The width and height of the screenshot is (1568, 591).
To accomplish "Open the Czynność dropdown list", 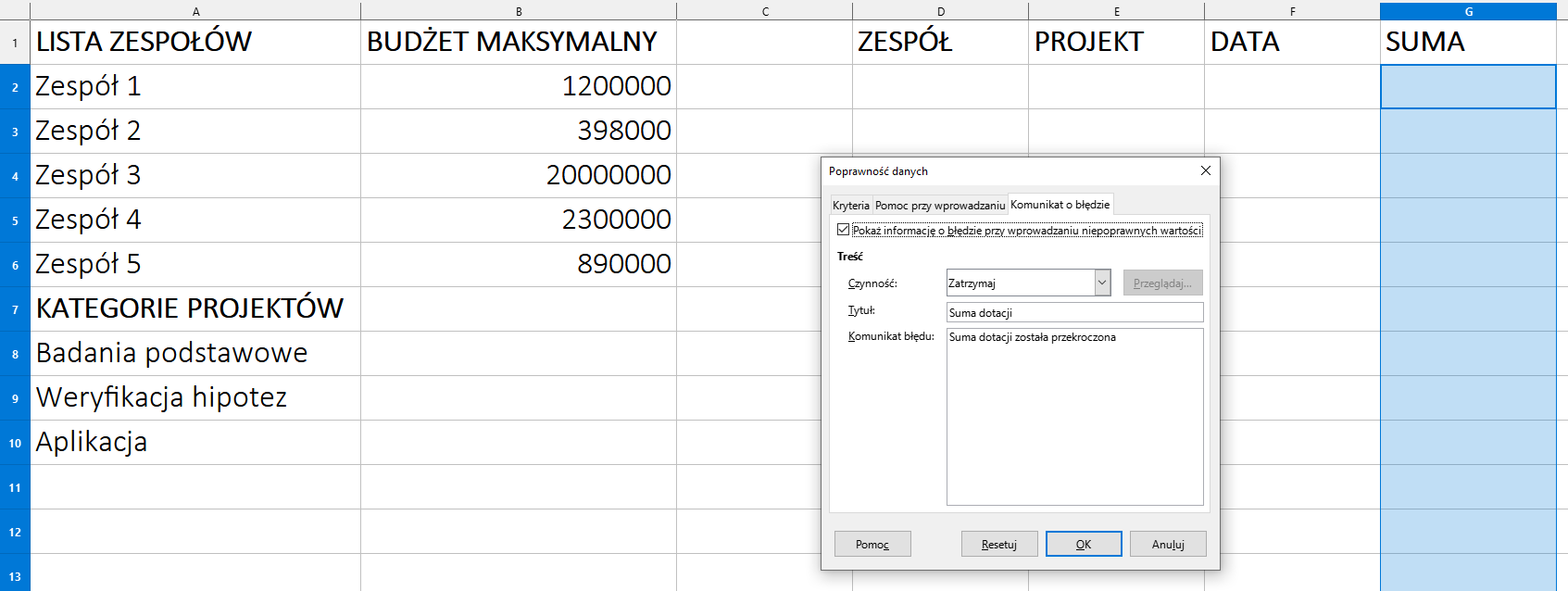I will pos(1102,283).
